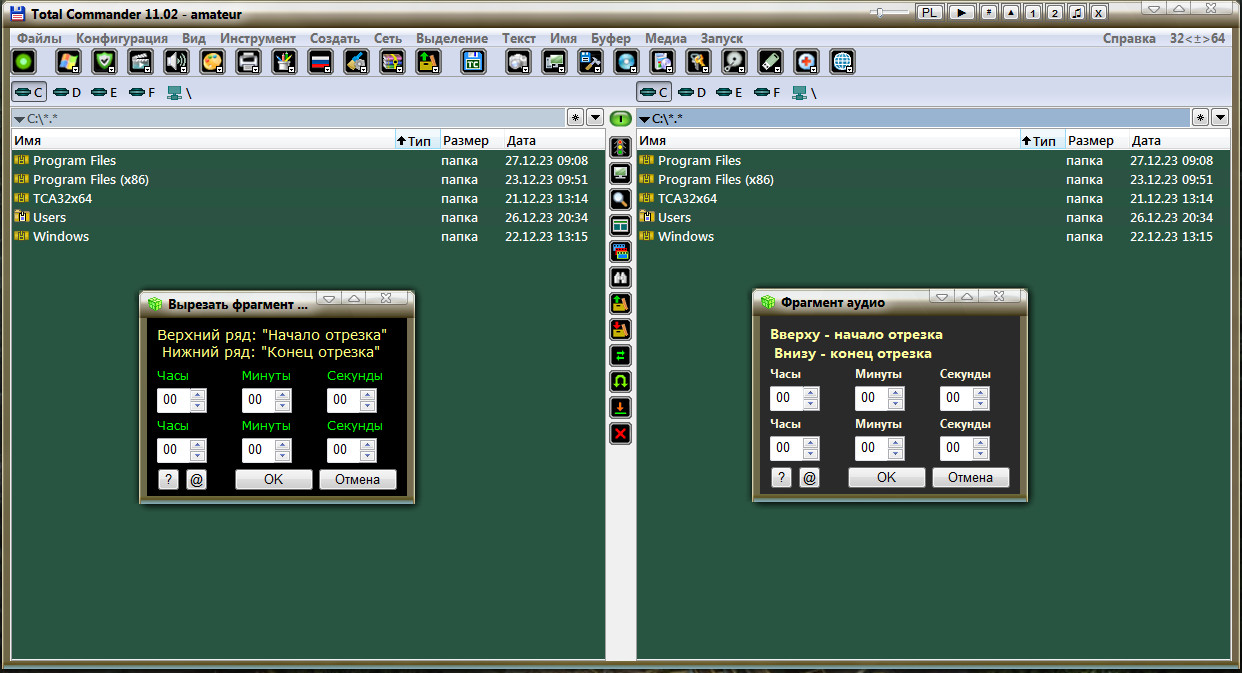Decrease the end minutes spinner in Фрагмент аудио dialog
The width and height of the screenshot is (1242, 673).
tap(896, 455)
